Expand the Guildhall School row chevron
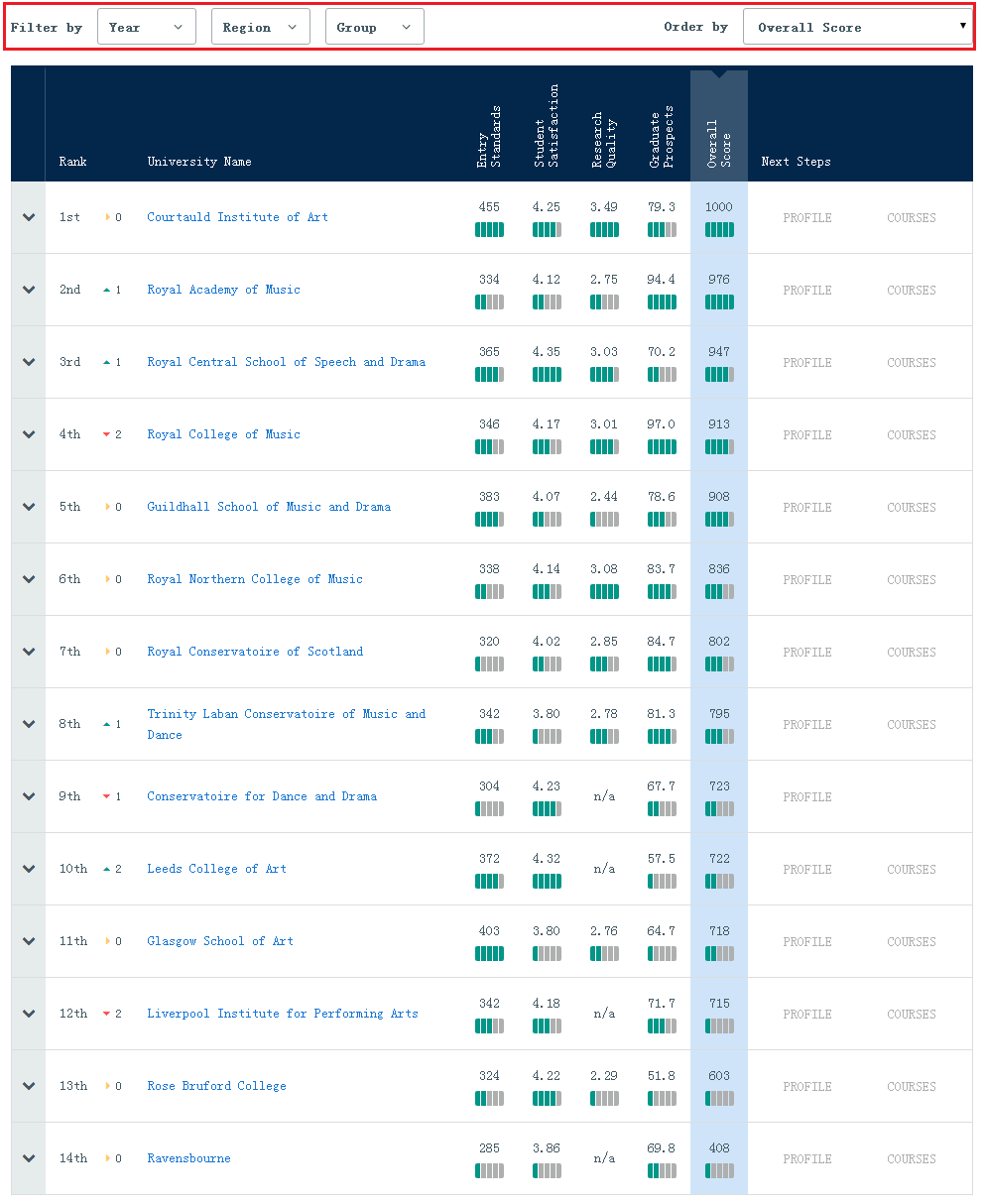The image size is (984, 1204). 29,507
